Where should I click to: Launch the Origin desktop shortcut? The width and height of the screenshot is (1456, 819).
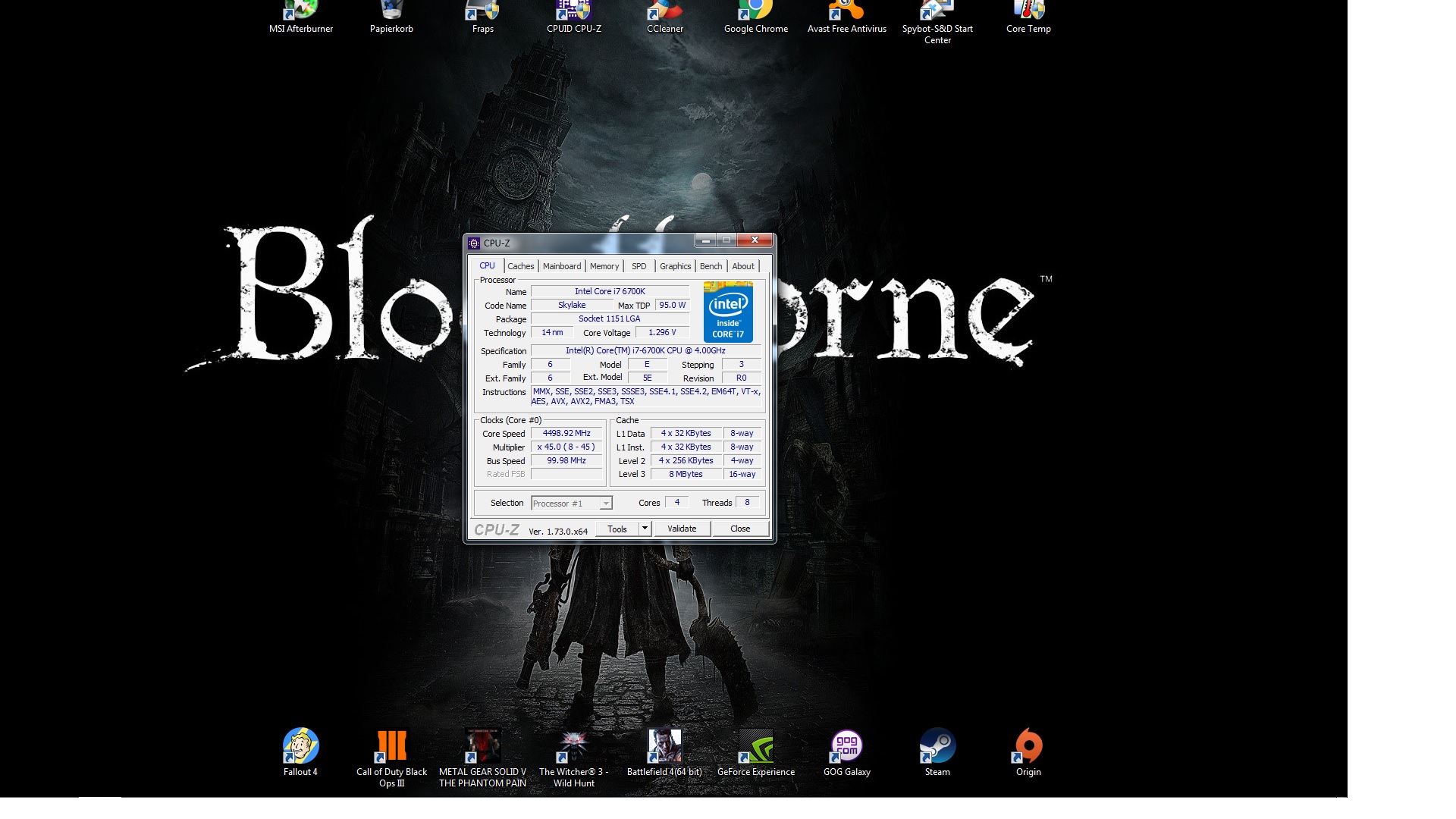1028,746
